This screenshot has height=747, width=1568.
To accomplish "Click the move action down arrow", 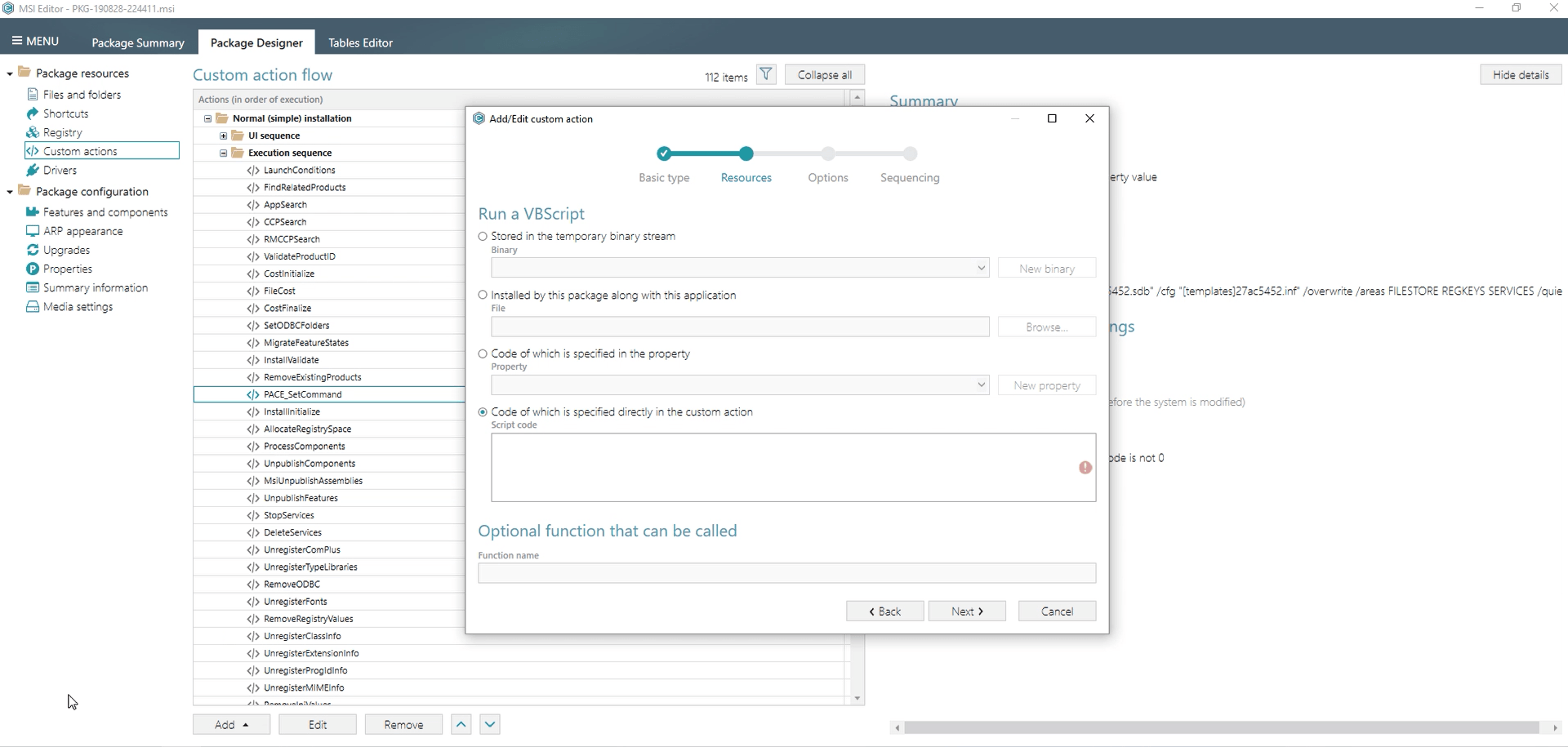I will 490,724.
